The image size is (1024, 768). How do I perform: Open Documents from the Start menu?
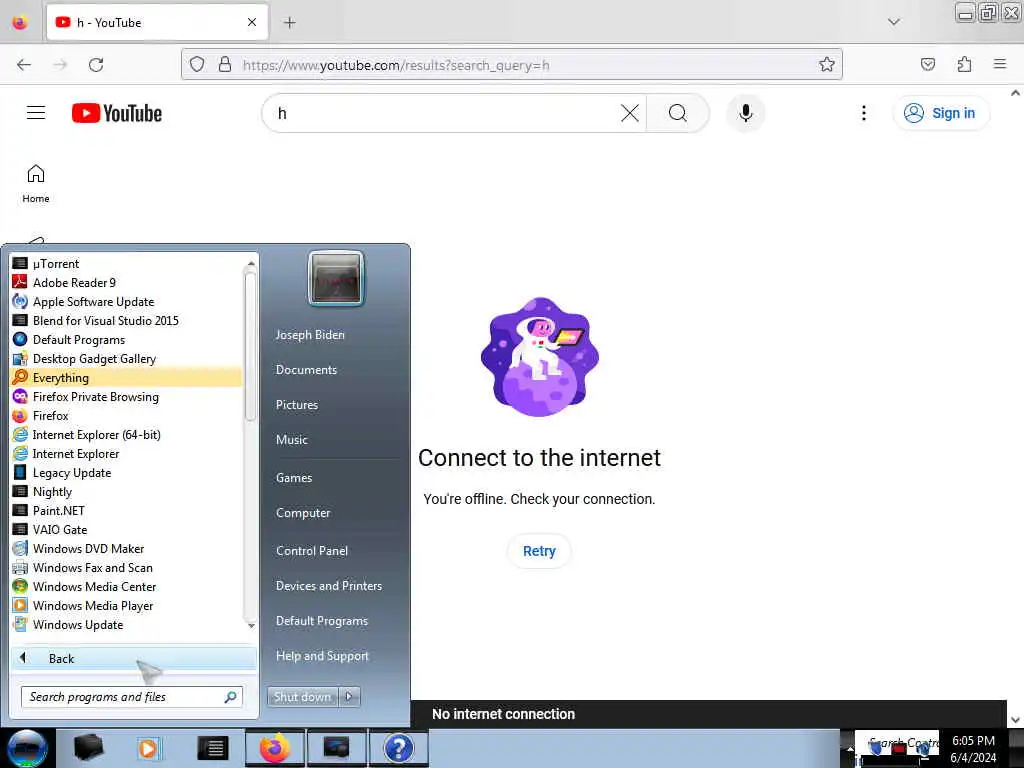pyautogui.click(x=306, y=370)
